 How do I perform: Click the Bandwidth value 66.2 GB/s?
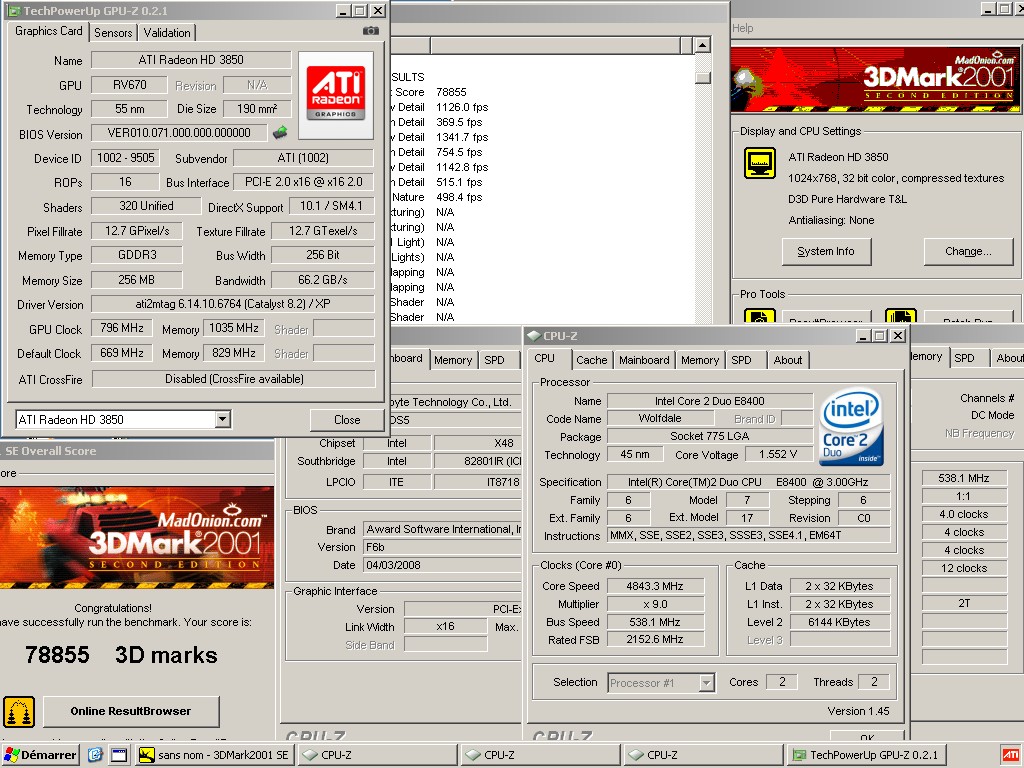323,280
